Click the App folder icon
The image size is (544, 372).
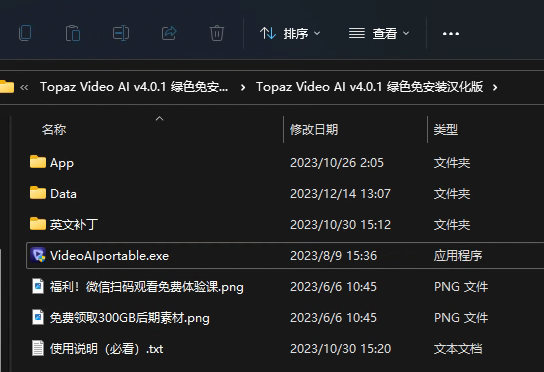[38, 162]
